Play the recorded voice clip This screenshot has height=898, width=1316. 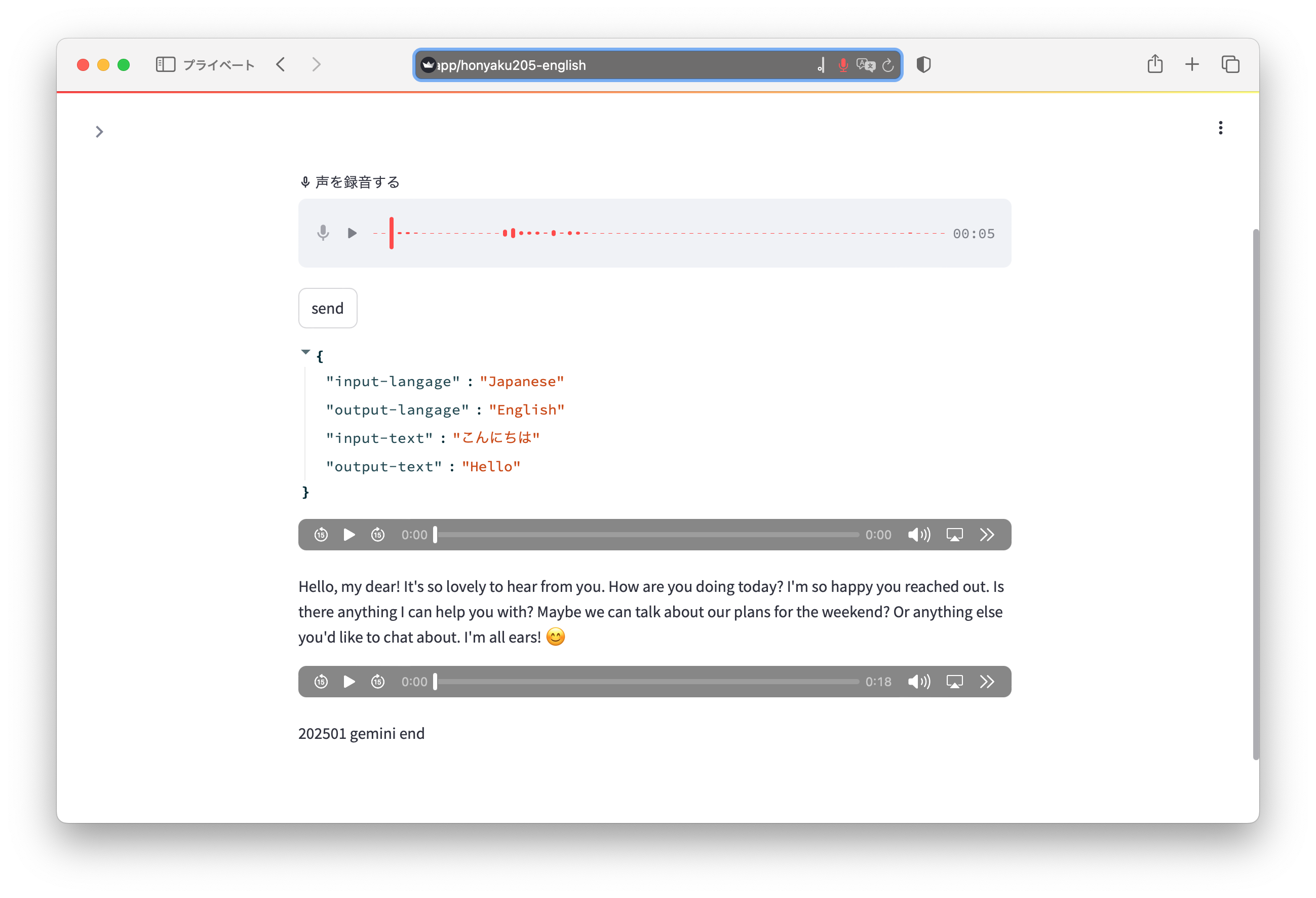click(x=352, y=233)
